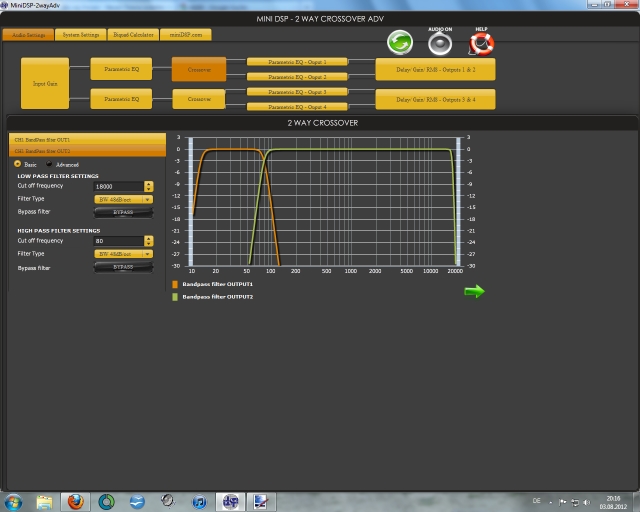Image resolution: width=640 pixels, height=512 pixels.
Task: Click the DE language indicator in tray
Action: tap(536, 501)
